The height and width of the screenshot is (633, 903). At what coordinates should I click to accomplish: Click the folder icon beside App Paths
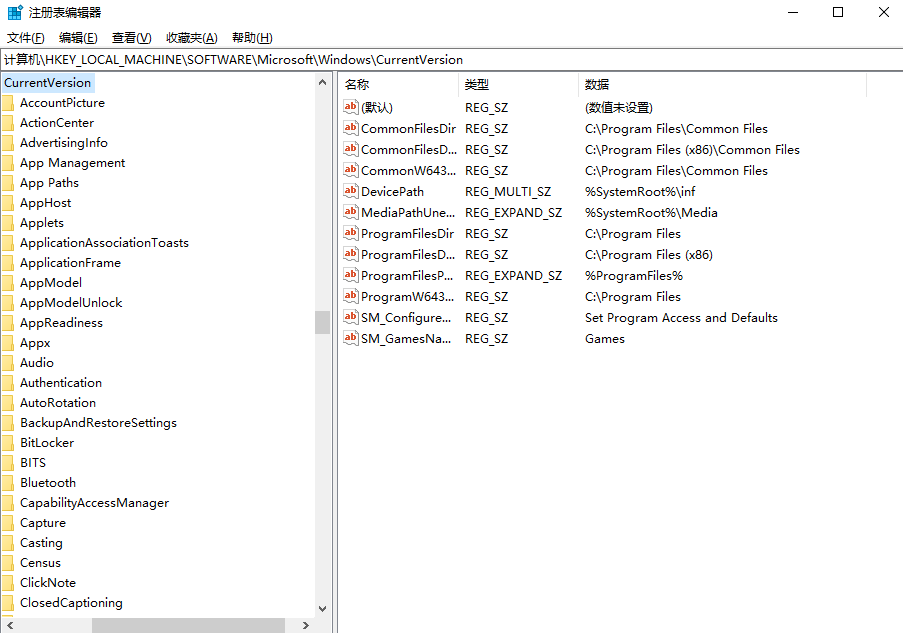(x=7, y=183)
